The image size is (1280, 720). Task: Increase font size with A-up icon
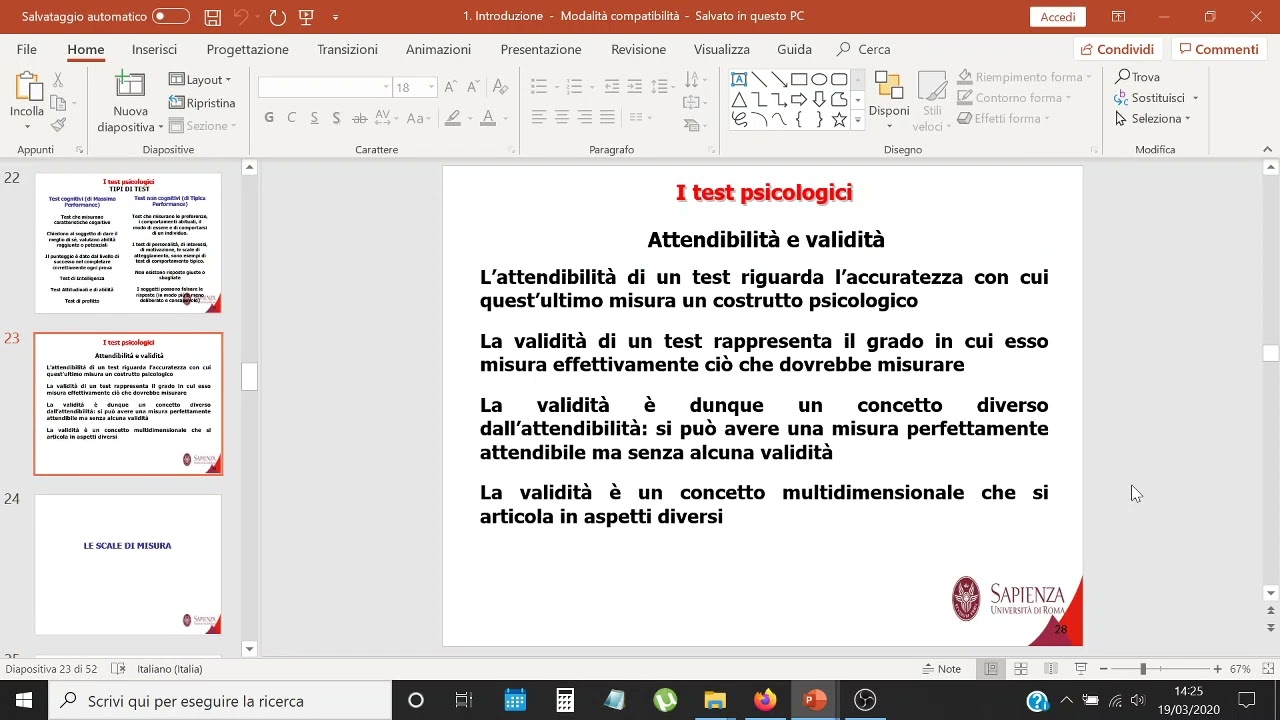[x=451, y=87]
